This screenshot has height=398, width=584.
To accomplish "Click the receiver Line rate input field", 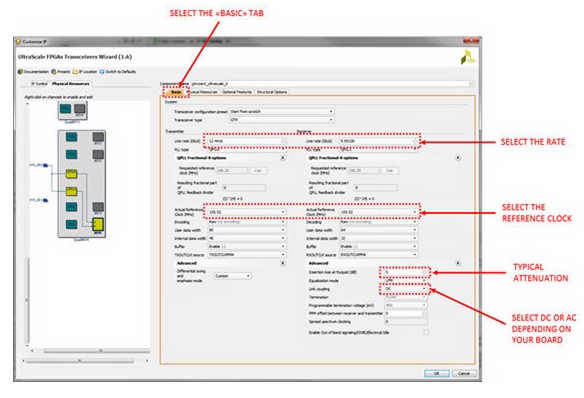I will pos(379,141).
